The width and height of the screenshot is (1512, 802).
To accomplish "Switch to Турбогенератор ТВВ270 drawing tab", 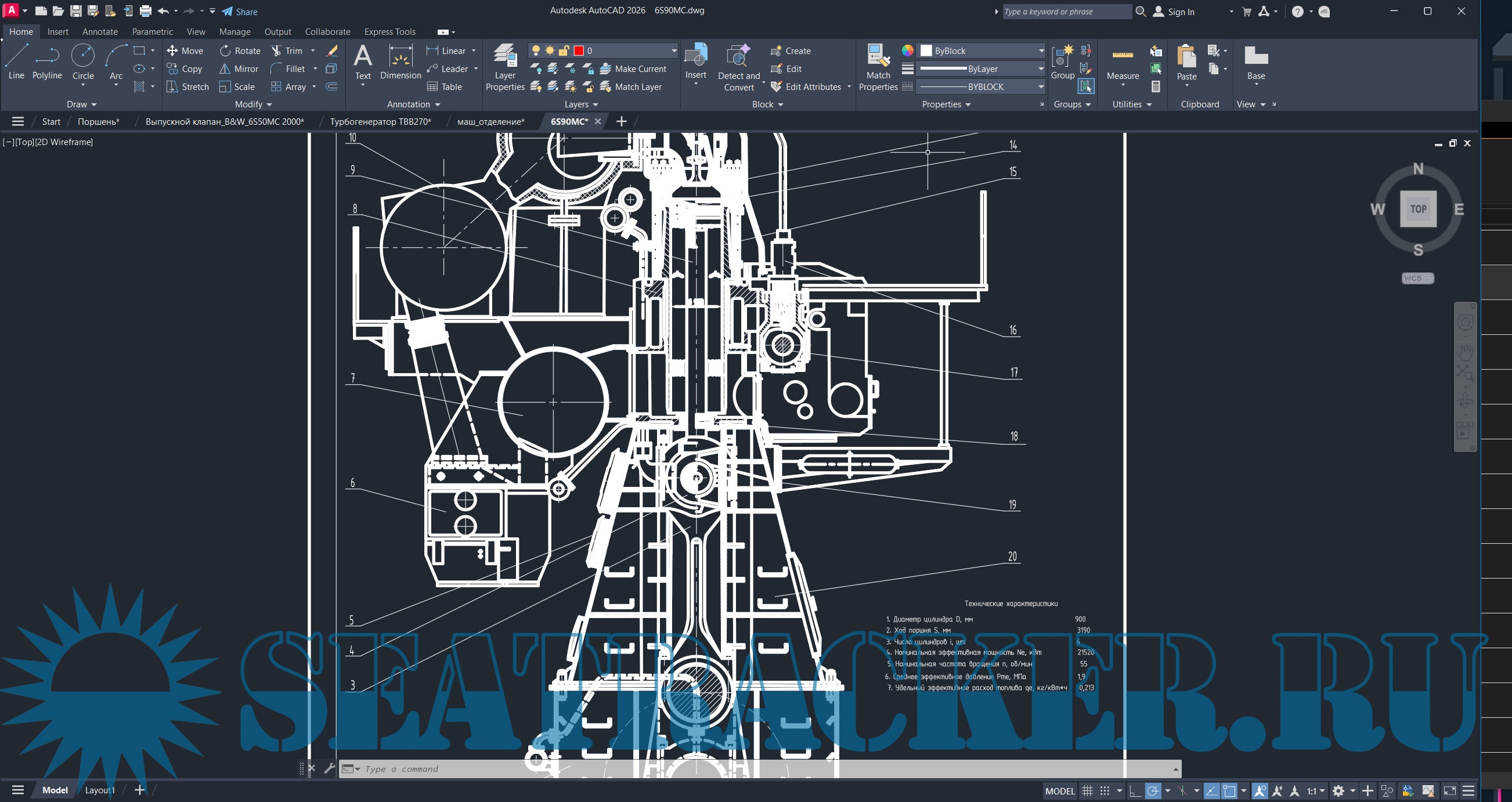I will click(380, 121).
